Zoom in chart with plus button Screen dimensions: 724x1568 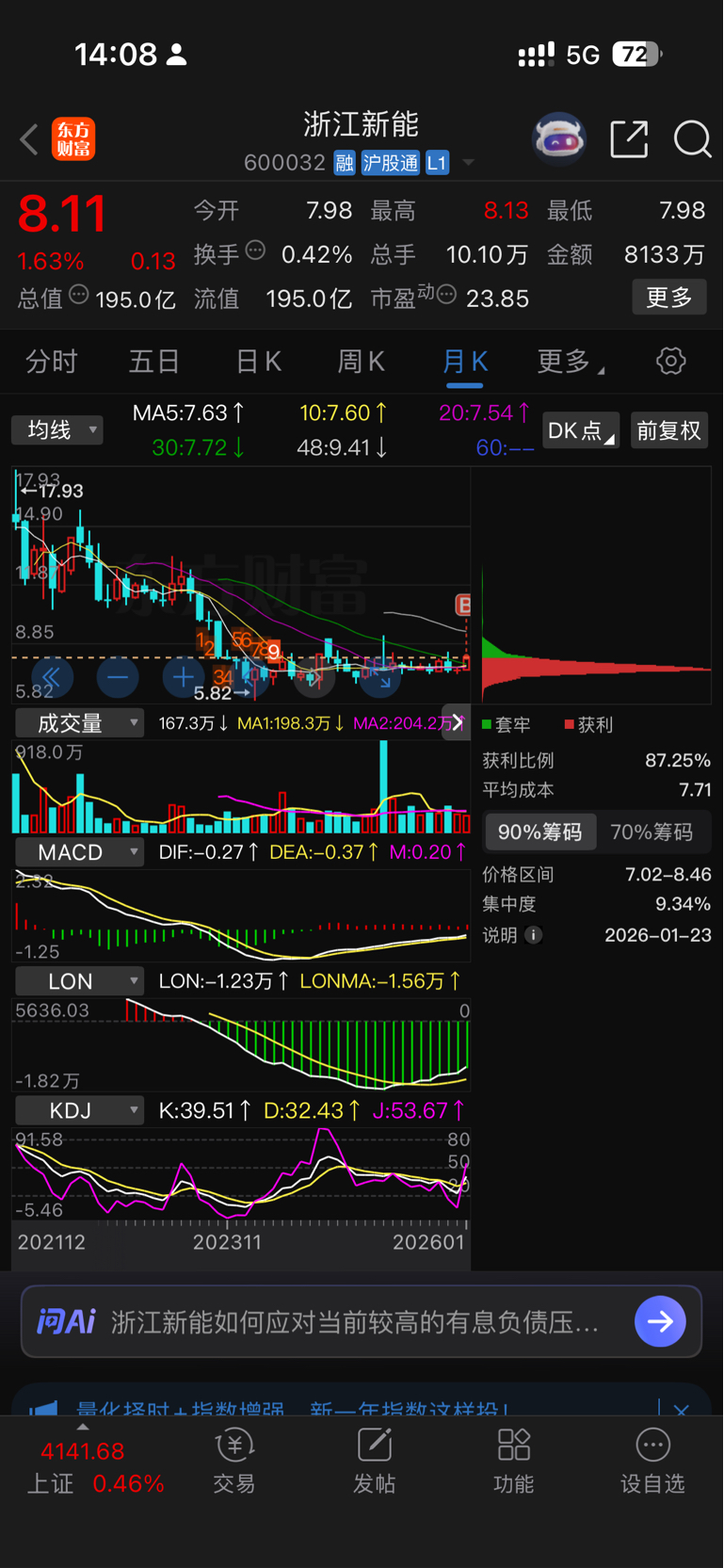pos(184,676)
